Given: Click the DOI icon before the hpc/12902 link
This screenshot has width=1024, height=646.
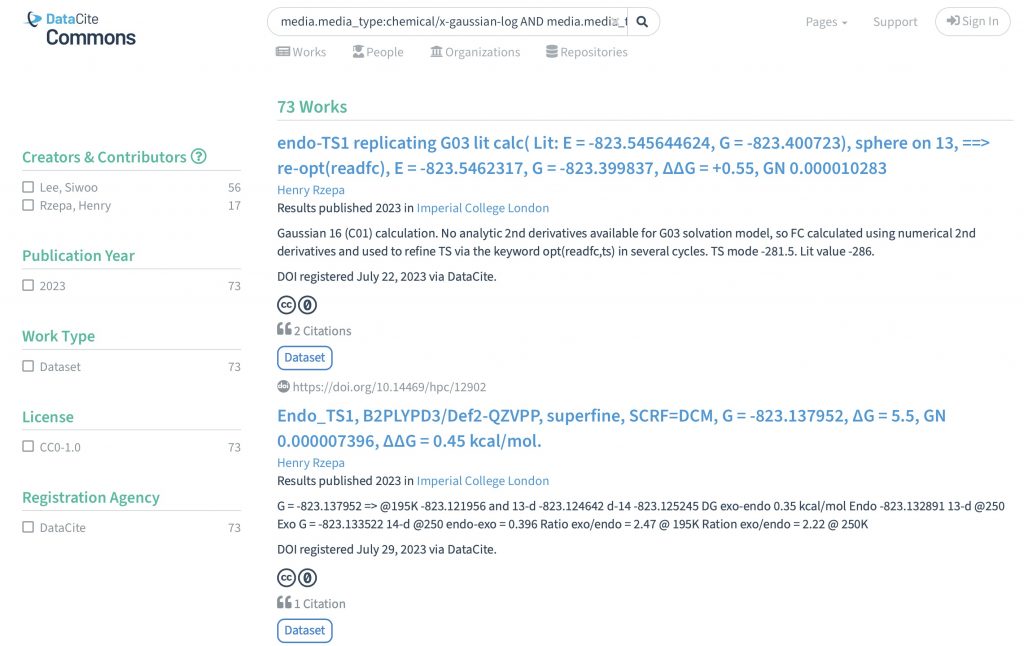Looking at the screenshot, I should (x=283, y=386).
